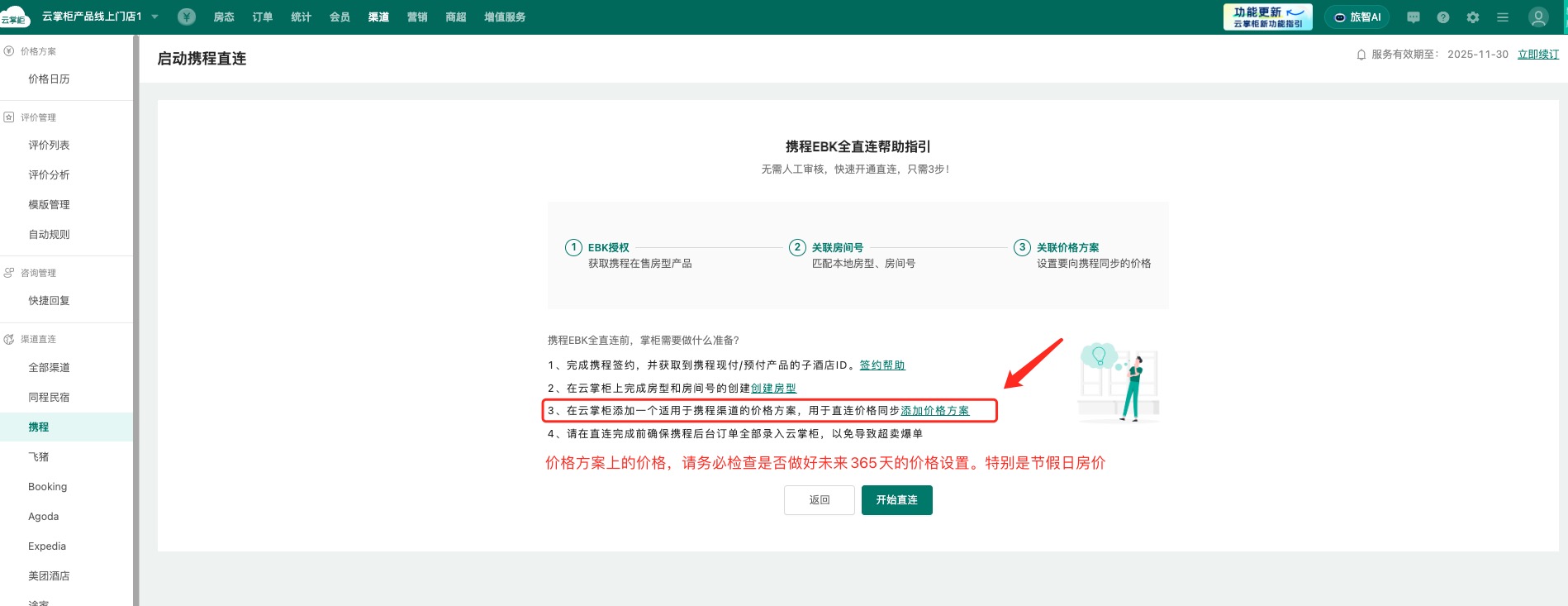Viewport: 1568px width, 606px height.
Task: Open the 会员 menu
Action: [x=340, y=17]
